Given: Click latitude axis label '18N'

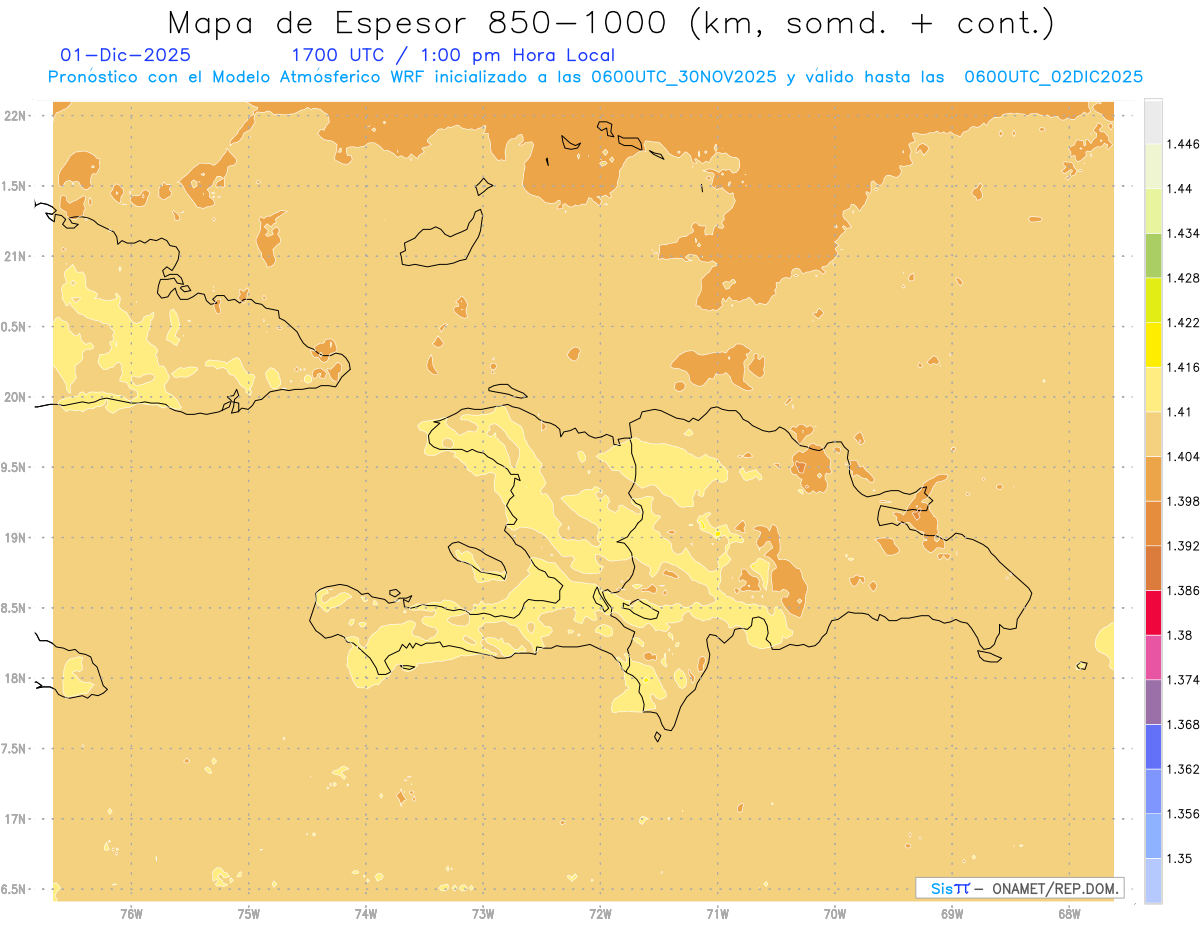Looking at the screenshot, I should (16, 679).
